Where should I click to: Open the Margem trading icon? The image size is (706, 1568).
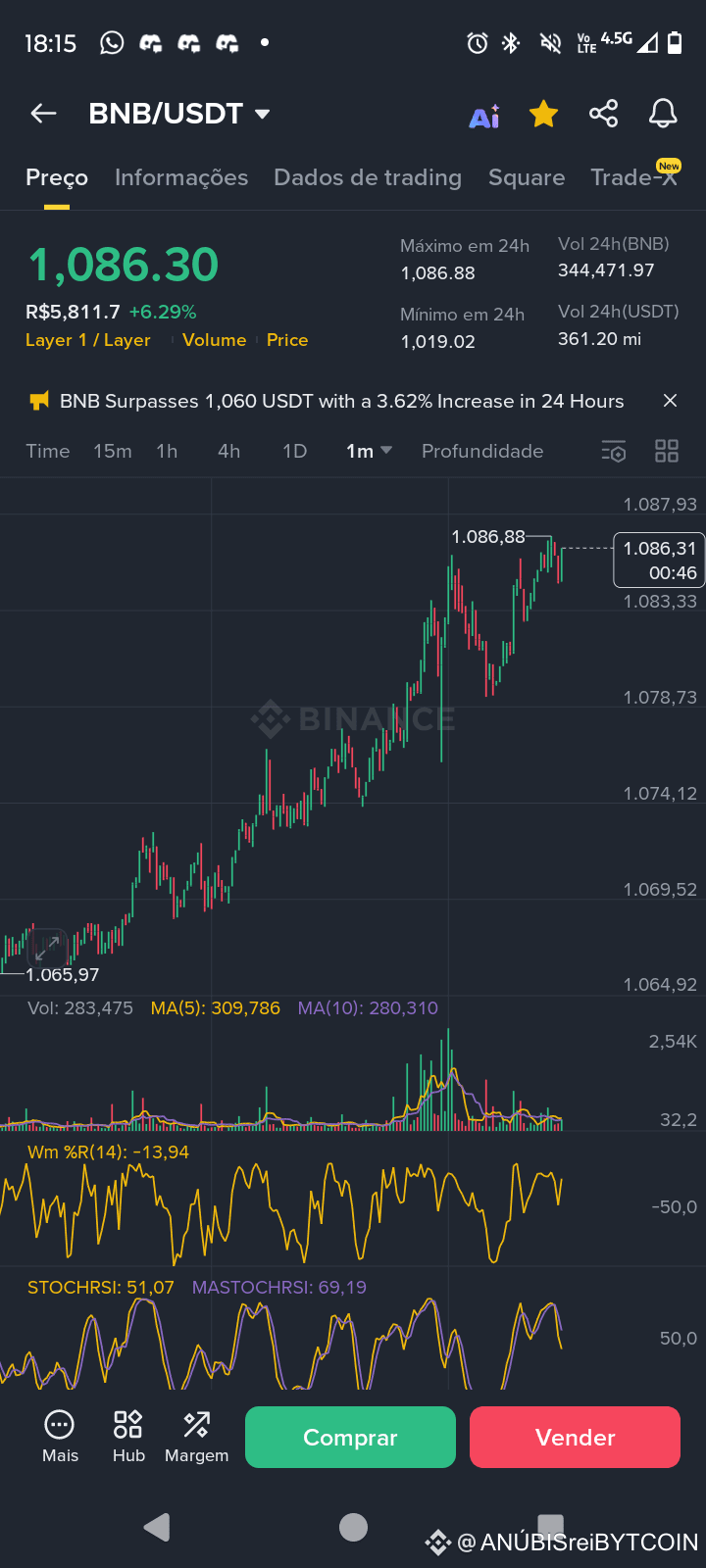pos(196,1437)
